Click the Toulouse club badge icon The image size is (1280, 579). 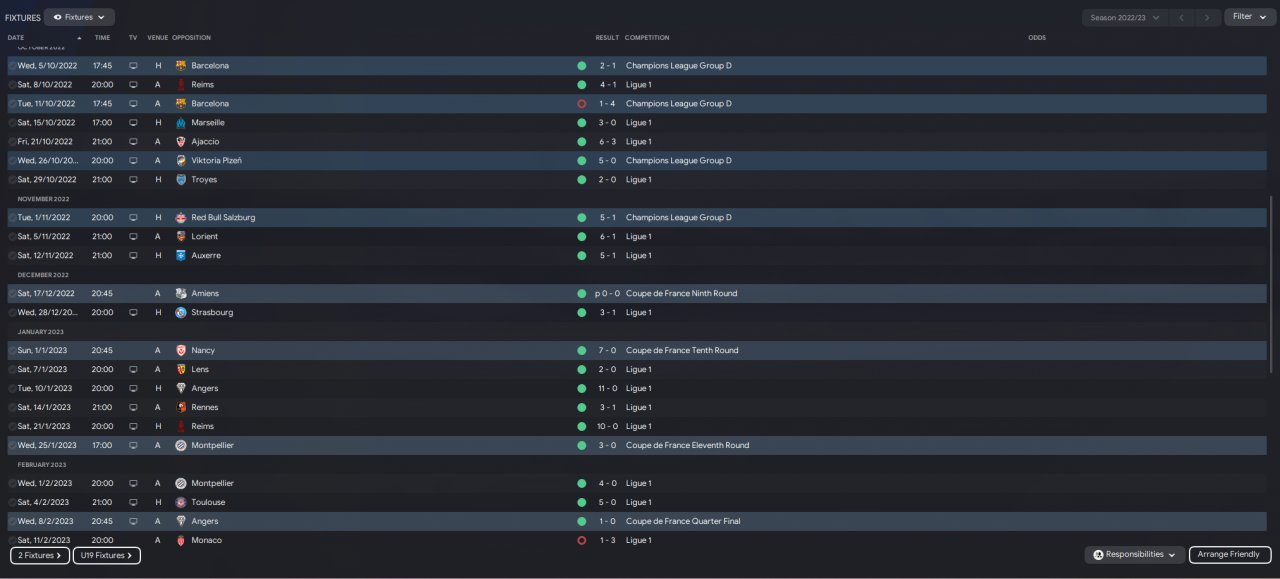pos(181,503)
